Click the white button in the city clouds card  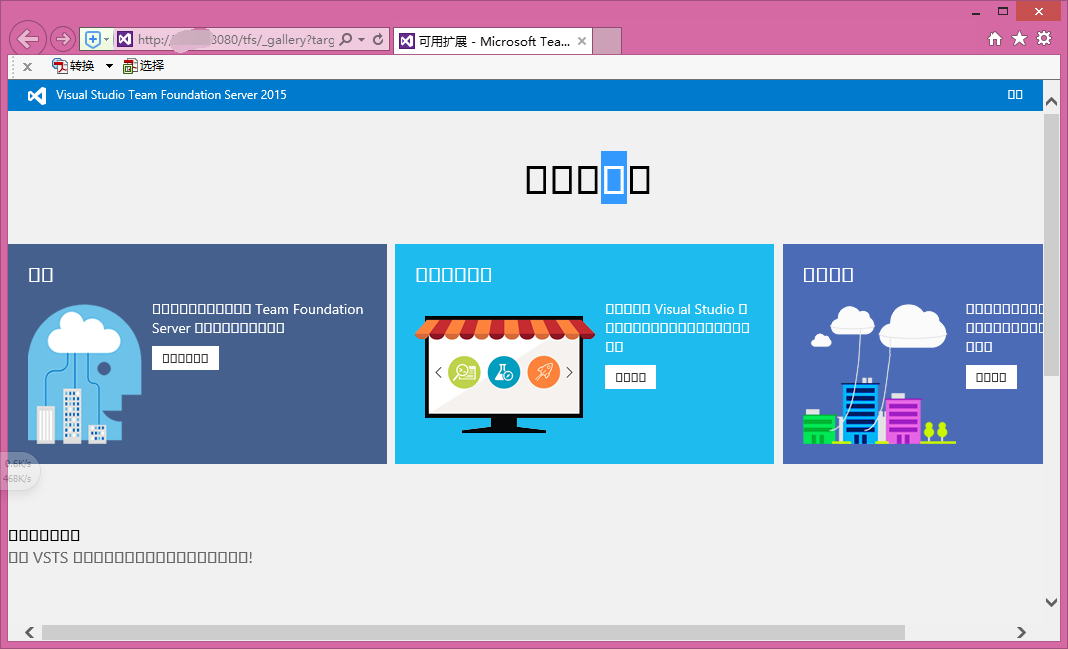pos(991,377)
